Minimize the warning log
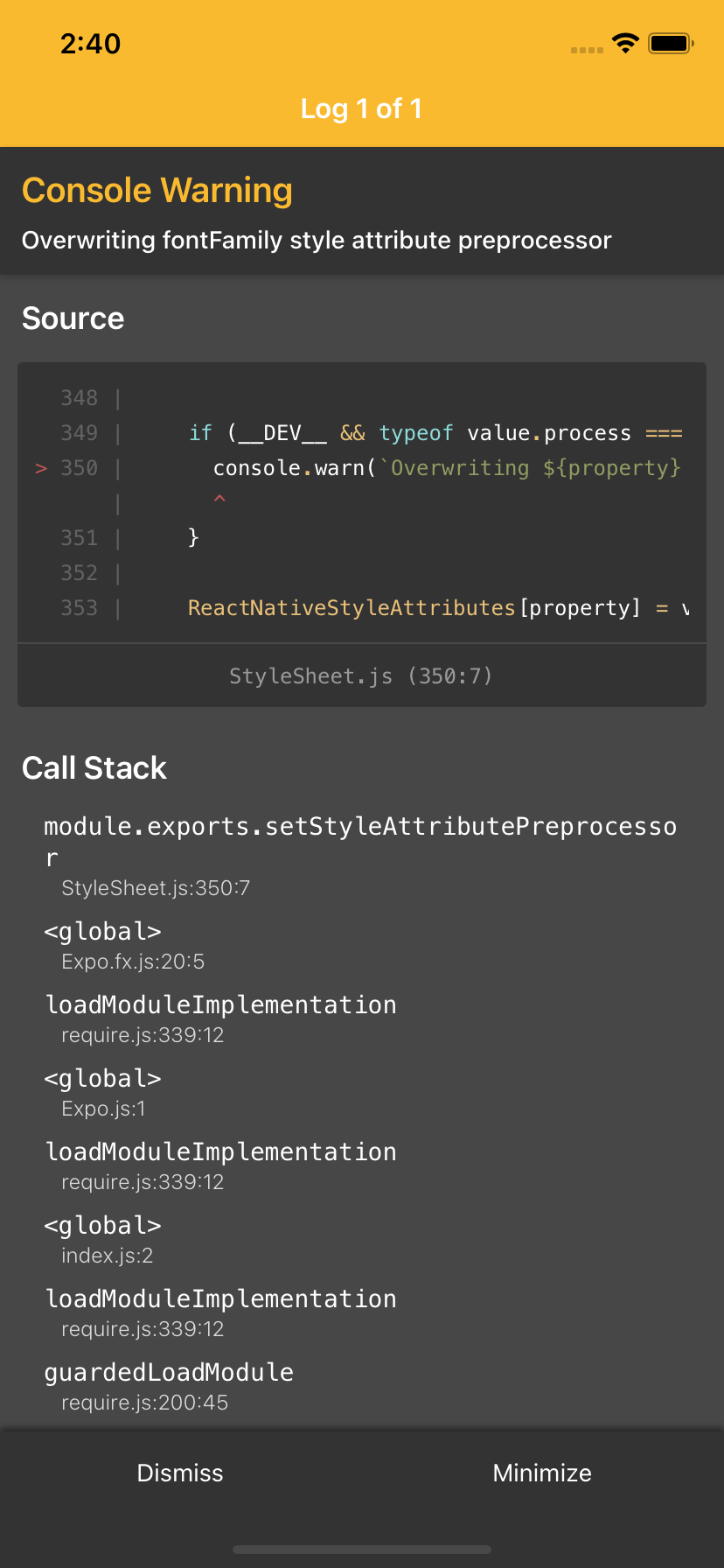Image resolution: width=724 pixels, height=1568 pixels. pos(542,1473)
